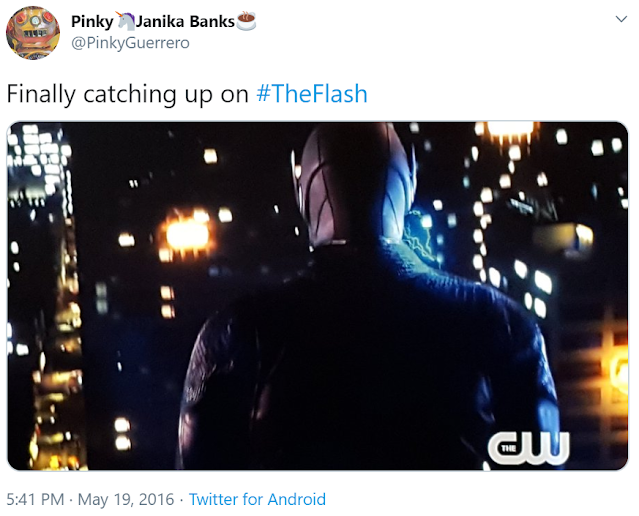Open the tweet options chevron menu
Screen dimensions: 639x516
point(621,19)
